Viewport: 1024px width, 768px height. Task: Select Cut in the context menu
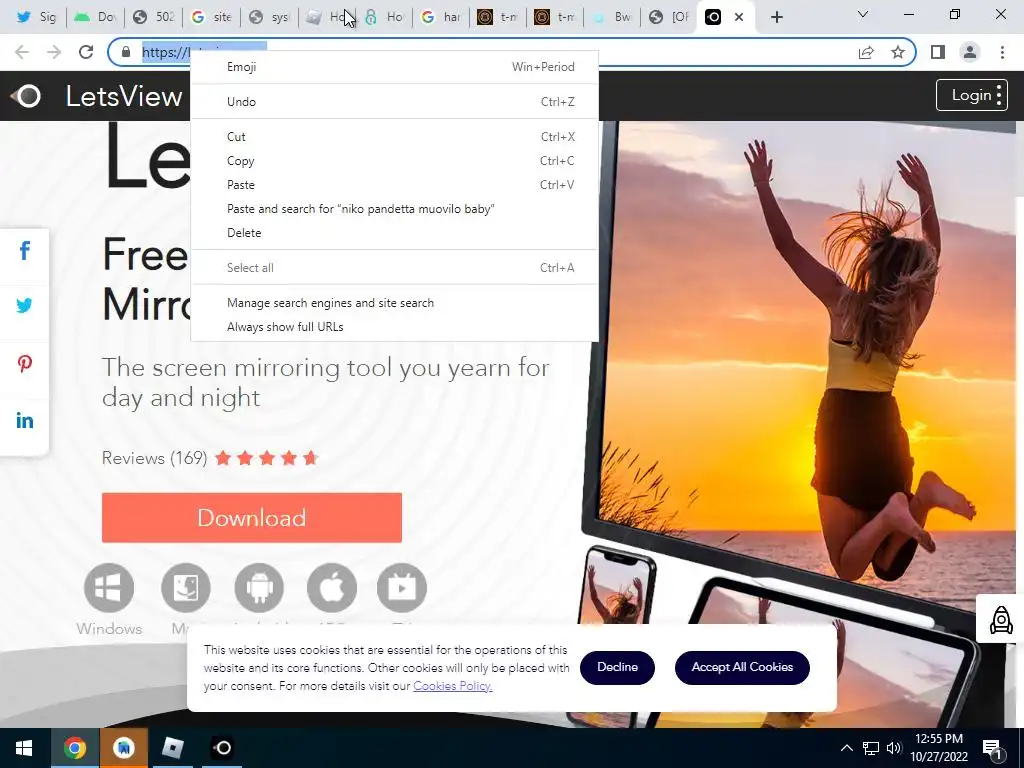click(x=394, y=136)
